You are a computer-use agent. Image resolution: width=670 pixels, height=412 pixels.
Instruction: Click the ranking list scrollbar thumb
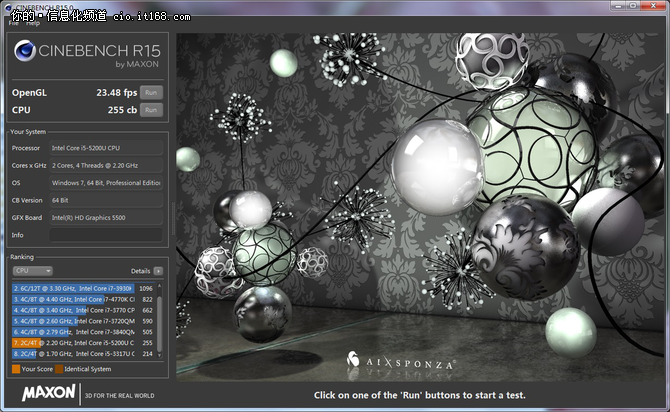159,324
